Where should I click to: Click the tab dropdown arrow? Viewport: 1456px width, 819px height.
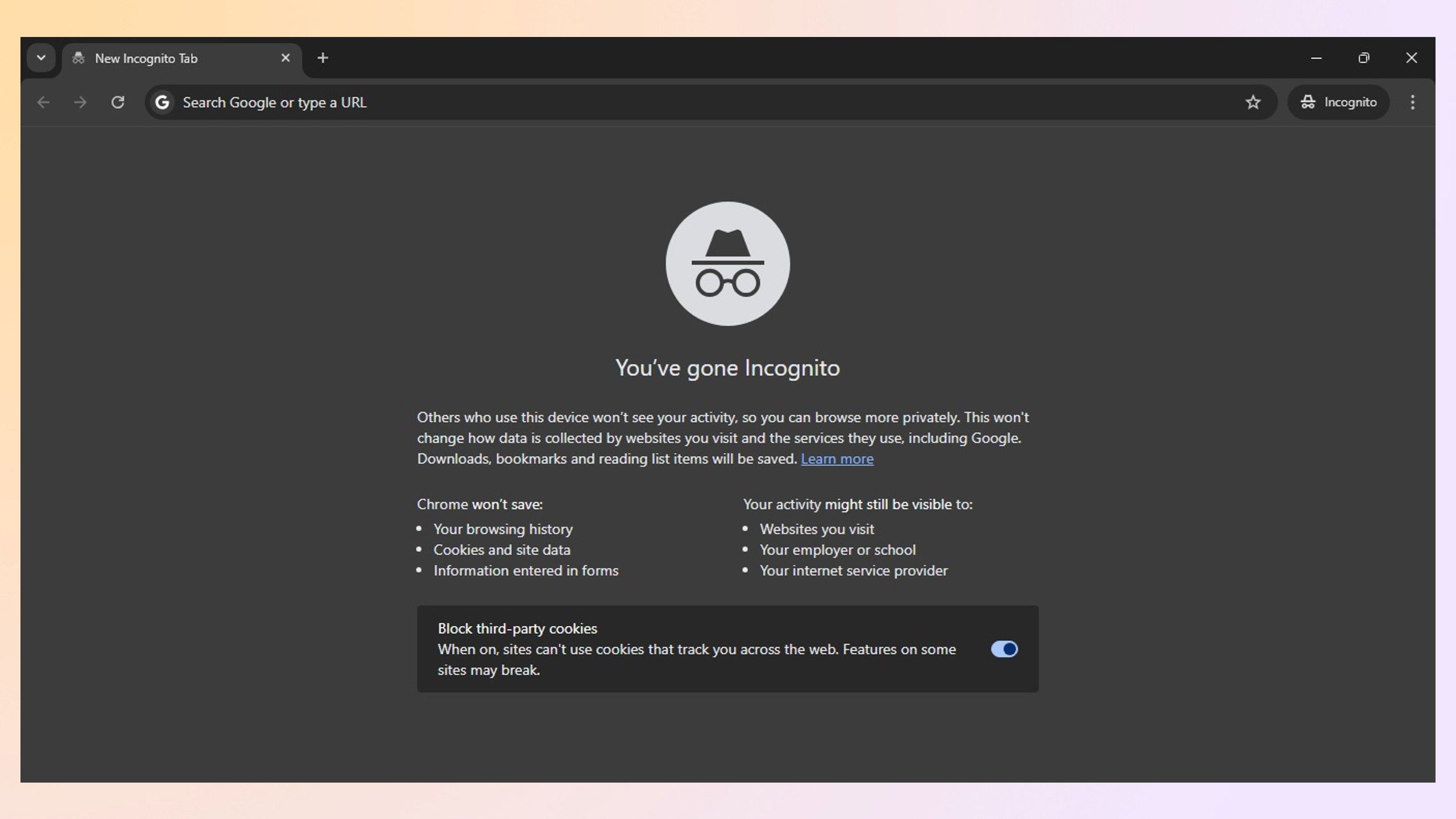click(x=41, y=57)
